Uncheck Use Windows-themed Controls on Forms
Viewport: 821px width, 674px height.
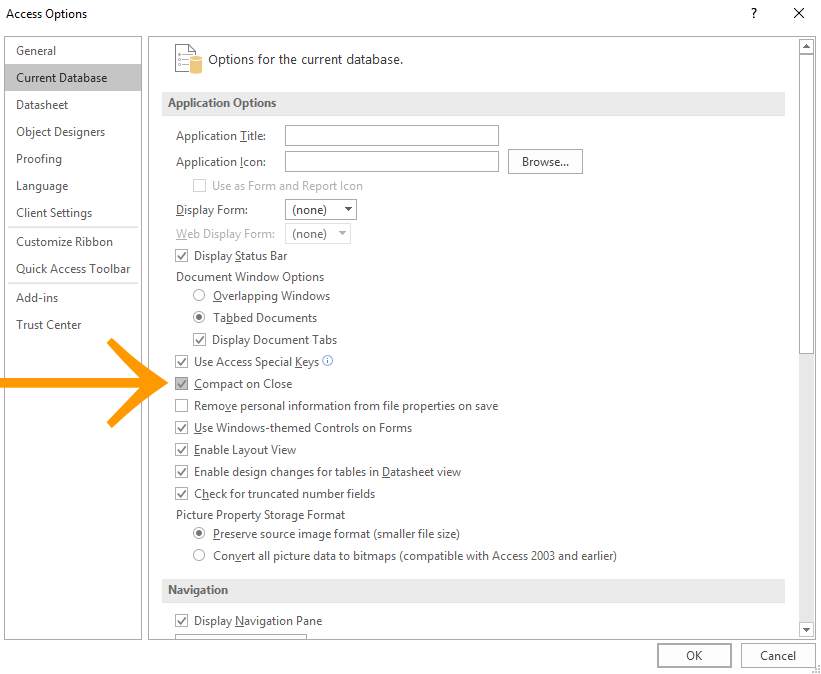tap(181, 427)
